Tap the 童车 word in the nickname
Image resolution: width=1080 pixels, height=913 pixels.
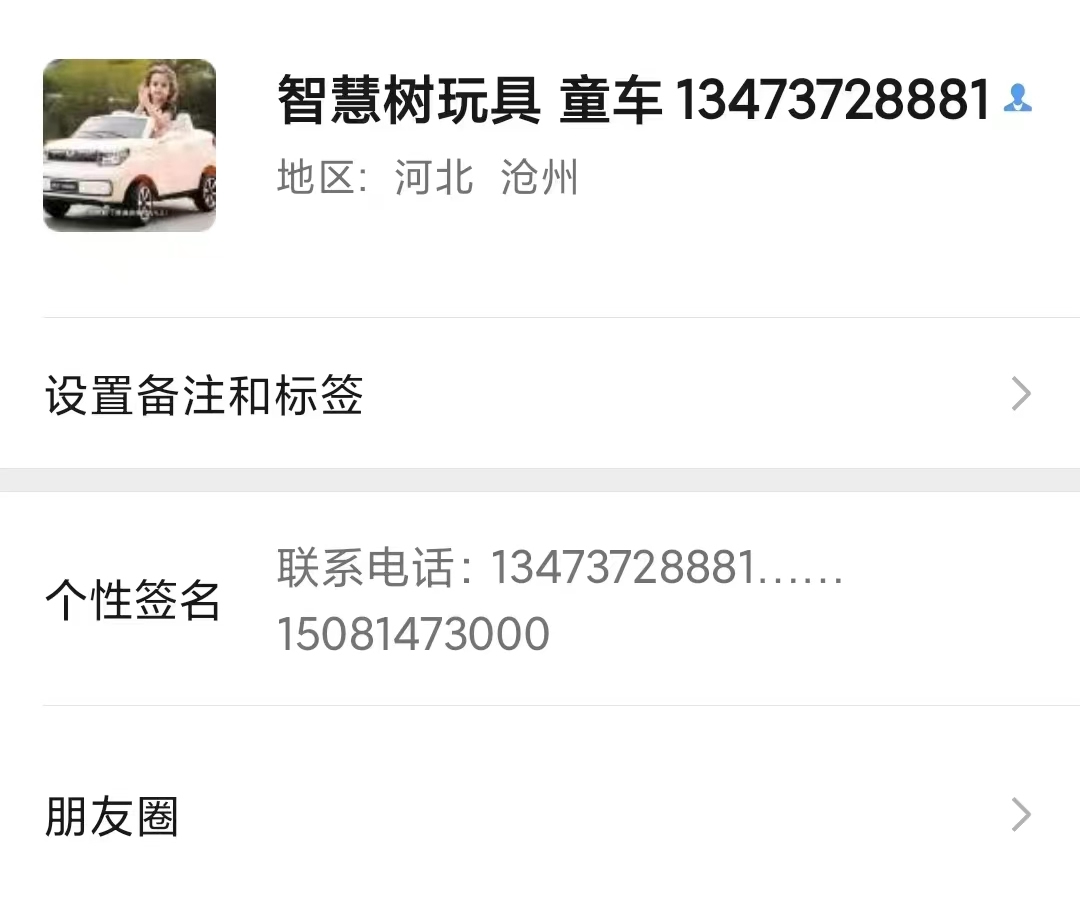pos(611,100)
